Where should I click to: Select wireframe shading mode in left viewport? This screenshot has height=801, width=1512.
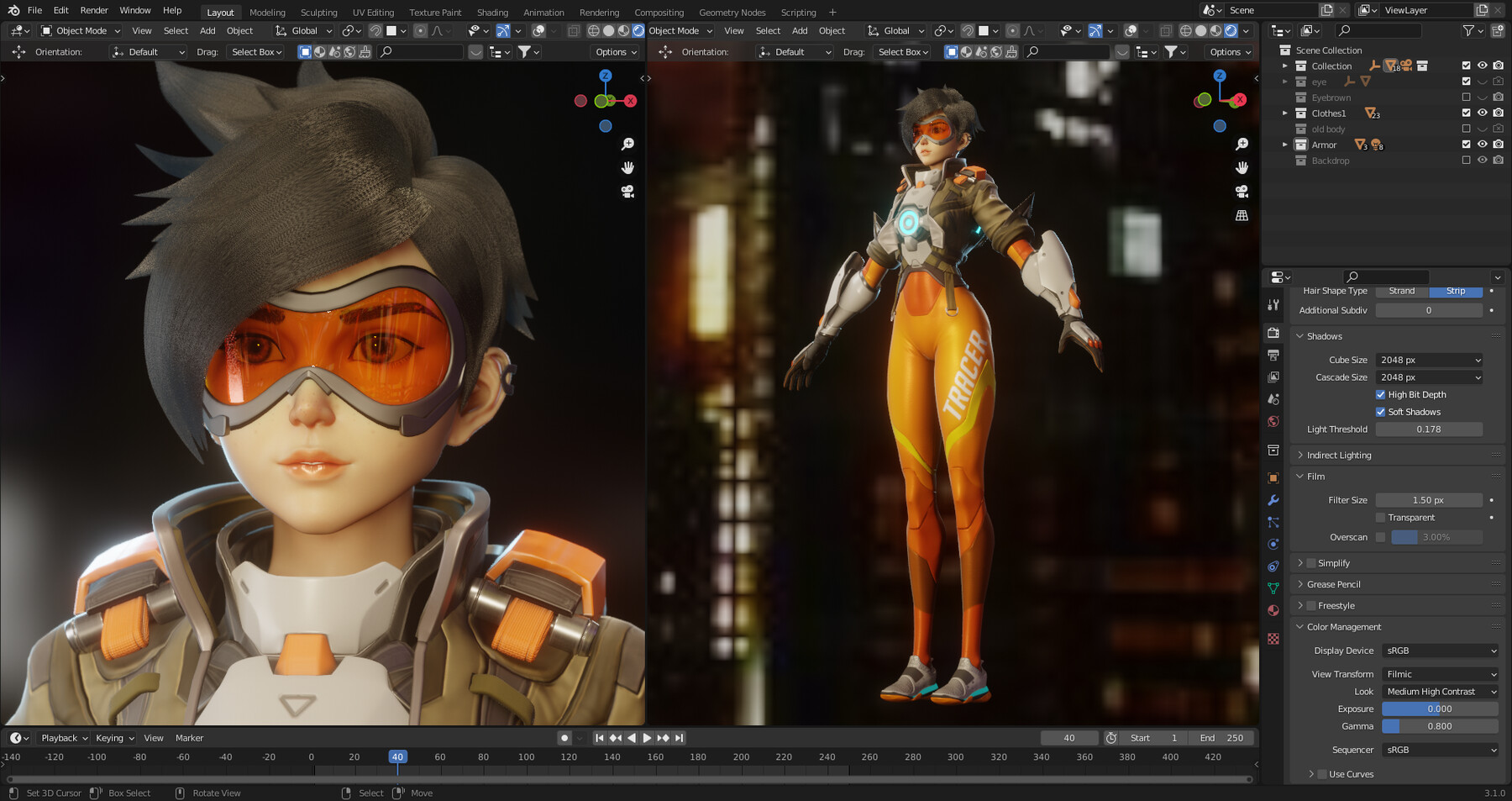(x=594, y=30)
